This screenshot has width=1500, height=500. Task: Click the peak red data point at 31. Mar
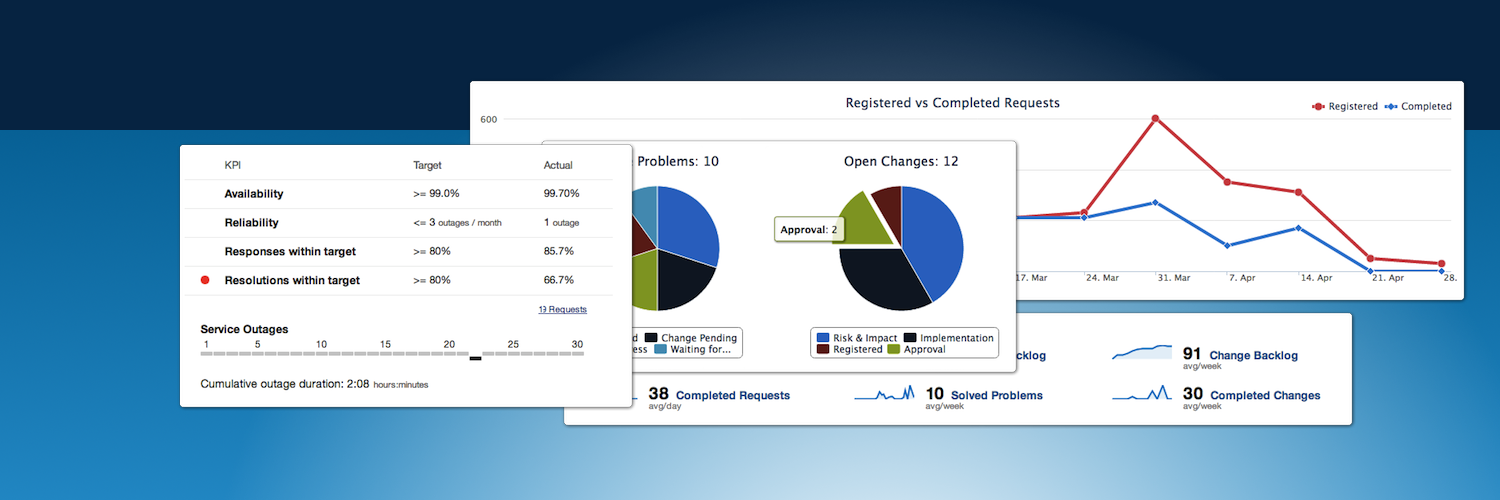[x=1155, y=119]
